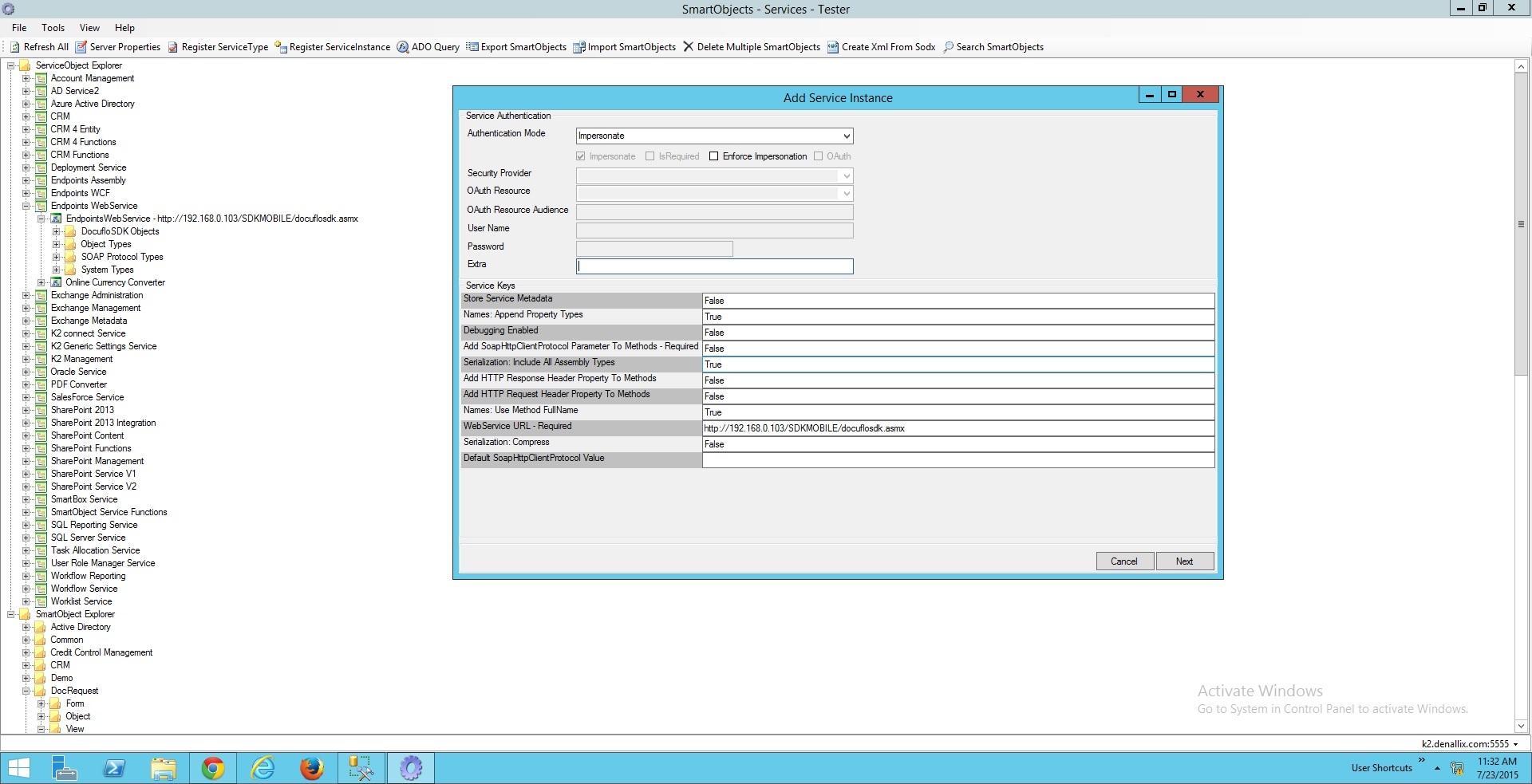Launch Google Chrome from the taskbar
Viewport: 1532px width, 784px height.
212,768
